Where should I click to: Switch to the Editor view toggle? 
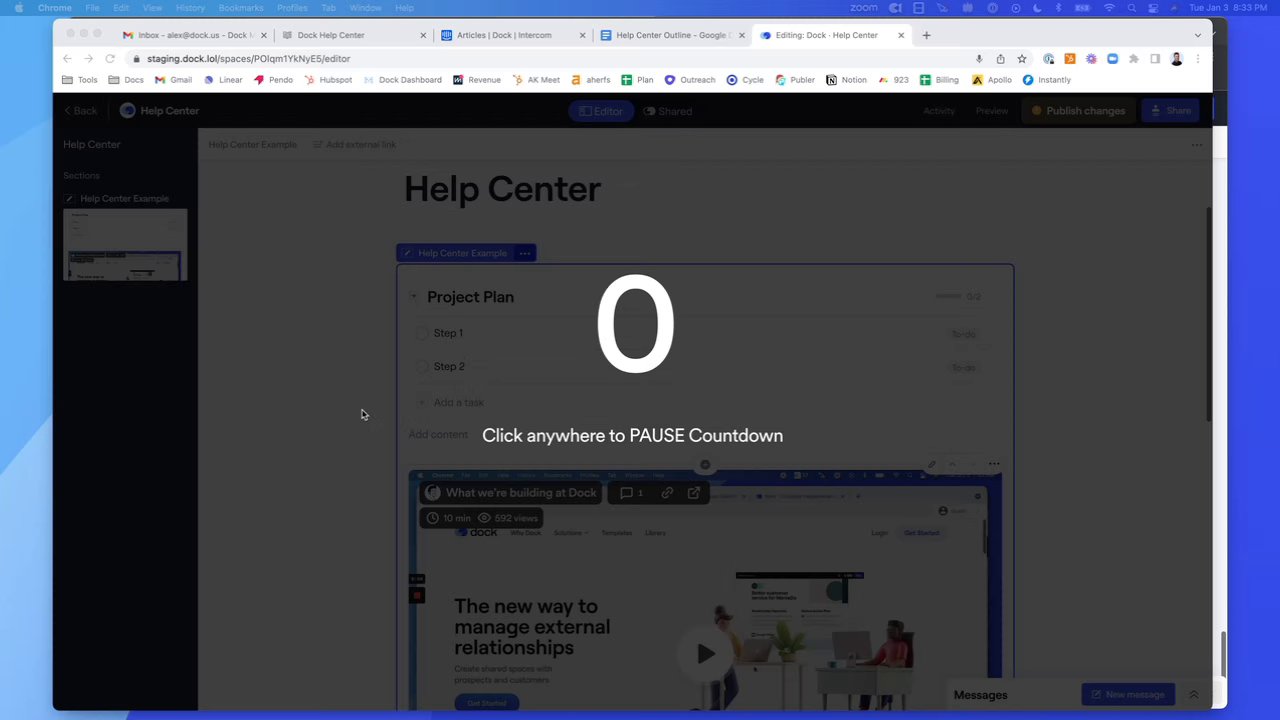pos(600,111)
